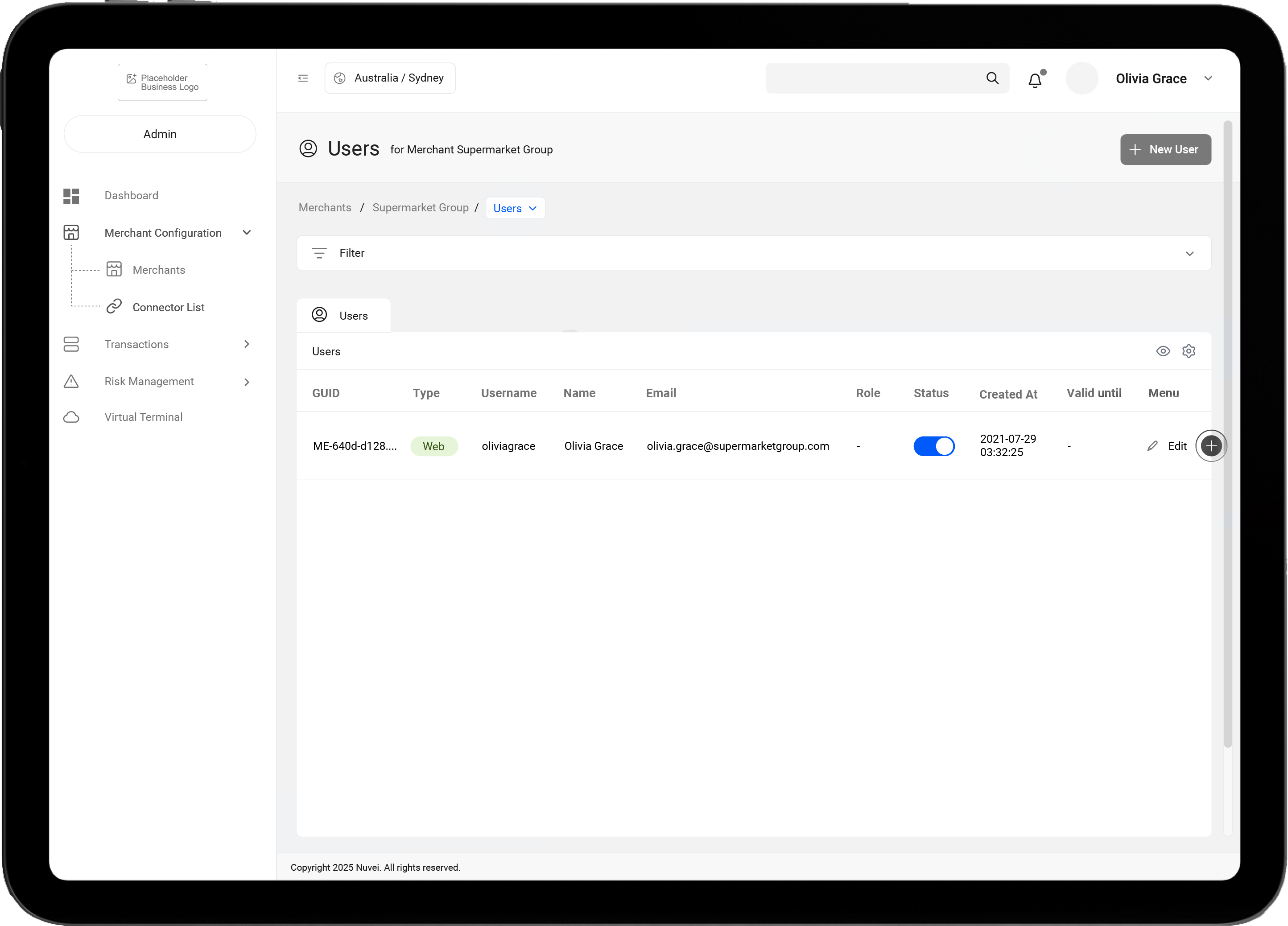Open notifications via the bell icon
This screenshot has height=926, width=1288.
(1035, 79)
